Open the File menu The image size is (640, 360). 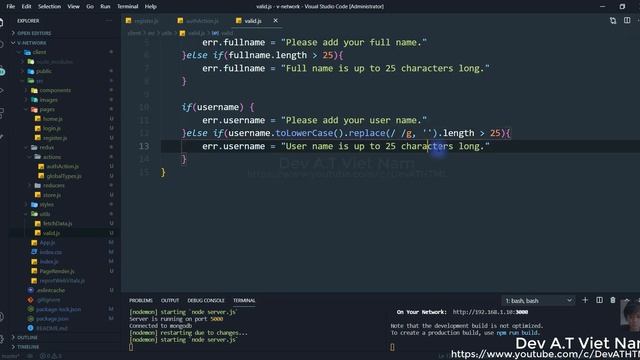click(x=11, y=7)
